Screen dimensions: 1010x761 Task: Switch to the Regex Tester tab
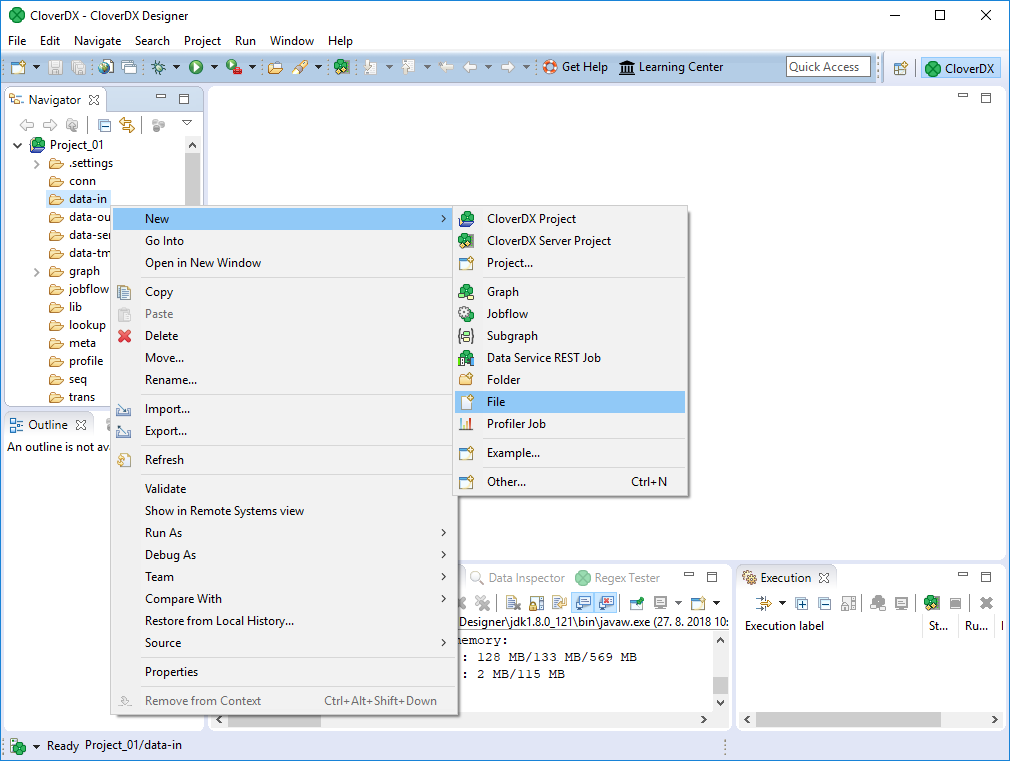pyautogui.click(x=626, y=578)
